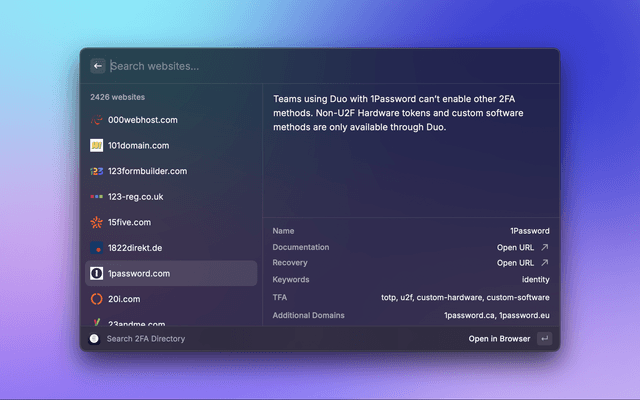
Task: Select the 123formbuilder.com favicon
Action: coord(96,171)
